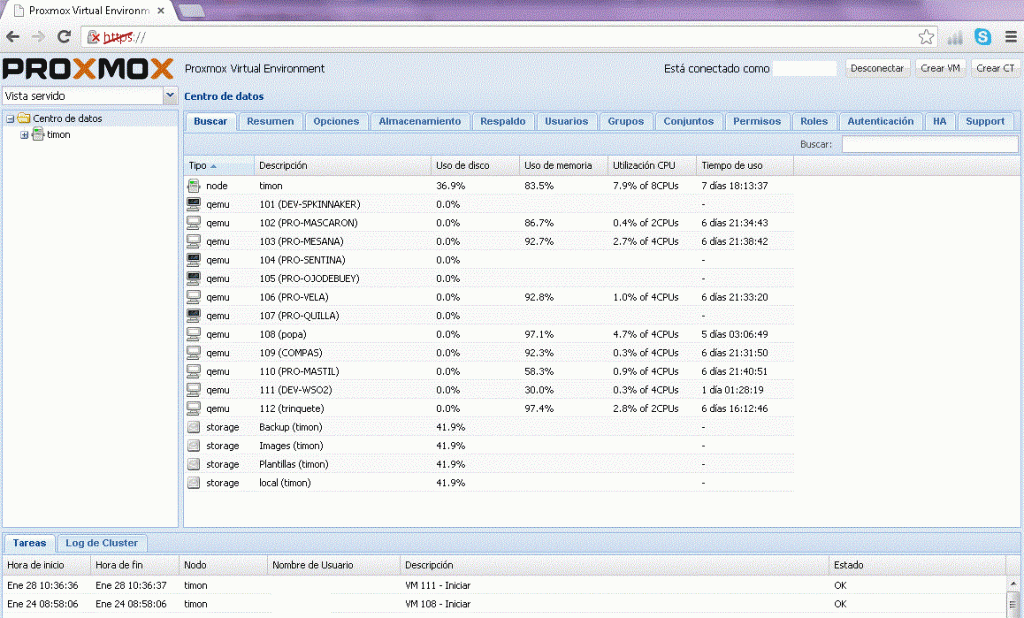Click the VM icon for 108 (popa)
Screen dimensions: 1024x618
(193, 334)
